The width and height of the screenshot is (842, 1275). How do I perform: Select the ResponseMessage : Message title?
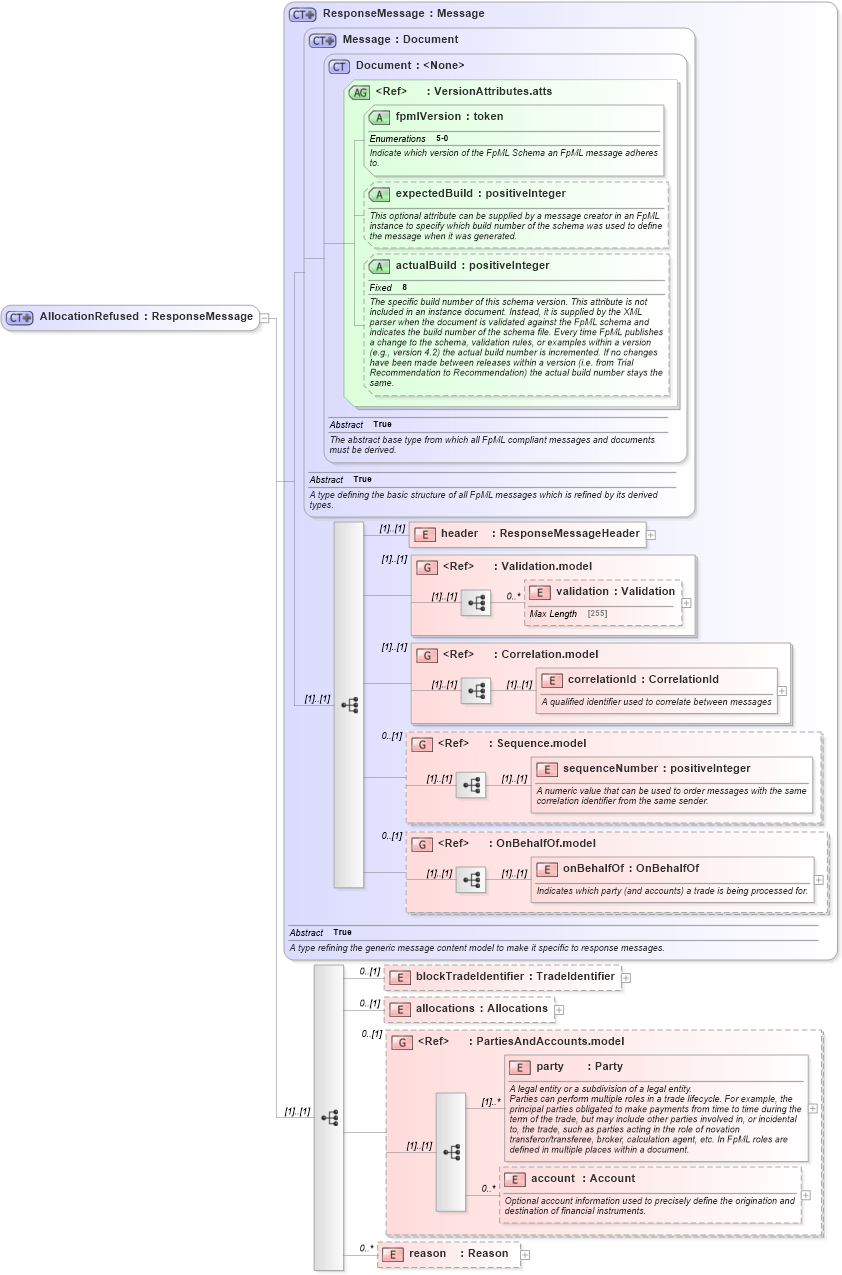(404, 14)
